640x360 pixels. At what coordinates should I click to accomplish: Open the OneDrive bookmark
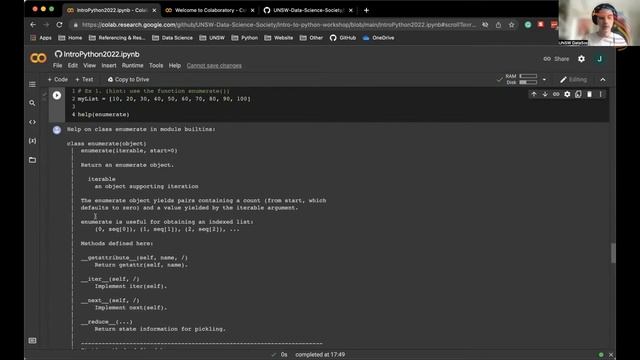tap(378, 38)
